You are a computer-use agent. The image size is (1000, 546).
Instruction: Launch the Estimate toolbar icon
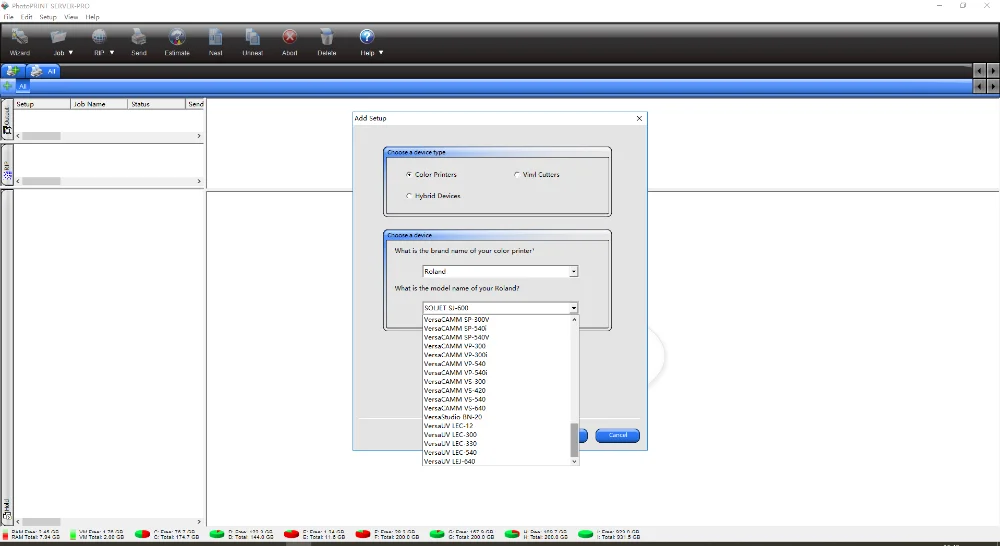(177, 37)
